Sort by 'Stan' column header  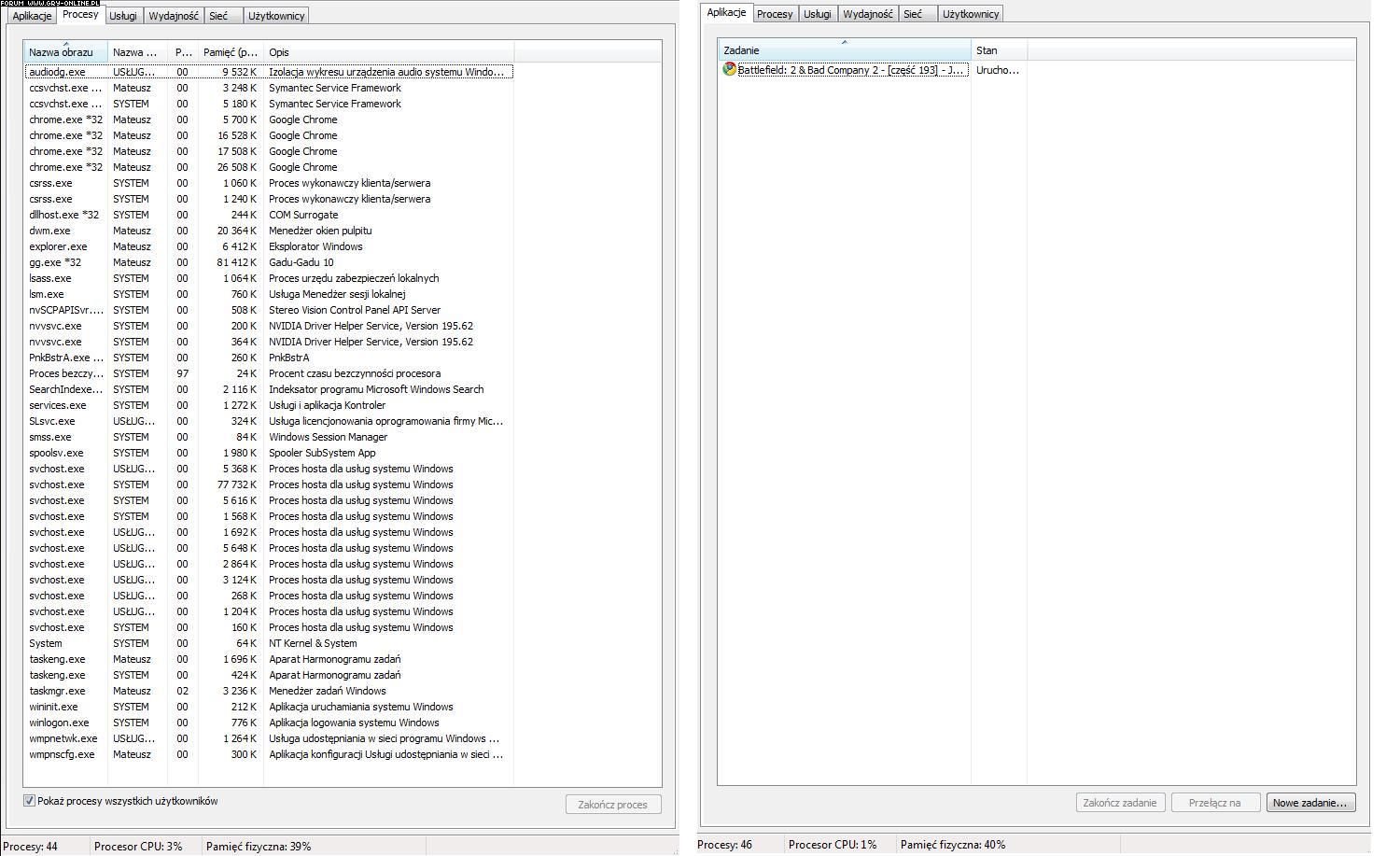(x=999, y=50)
